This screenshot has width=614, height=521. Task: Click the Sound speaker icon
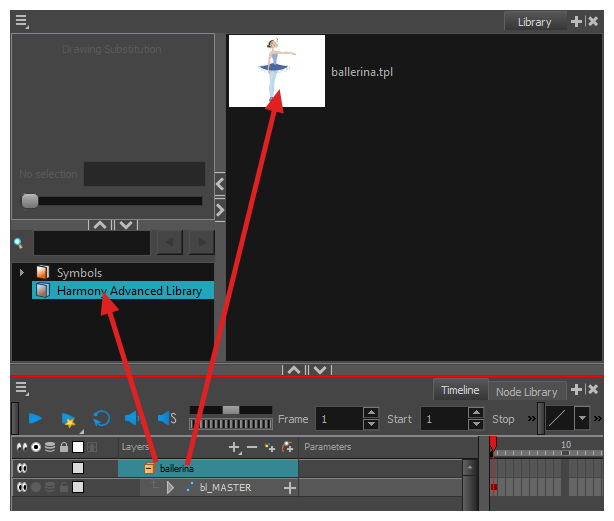(132, 419)
